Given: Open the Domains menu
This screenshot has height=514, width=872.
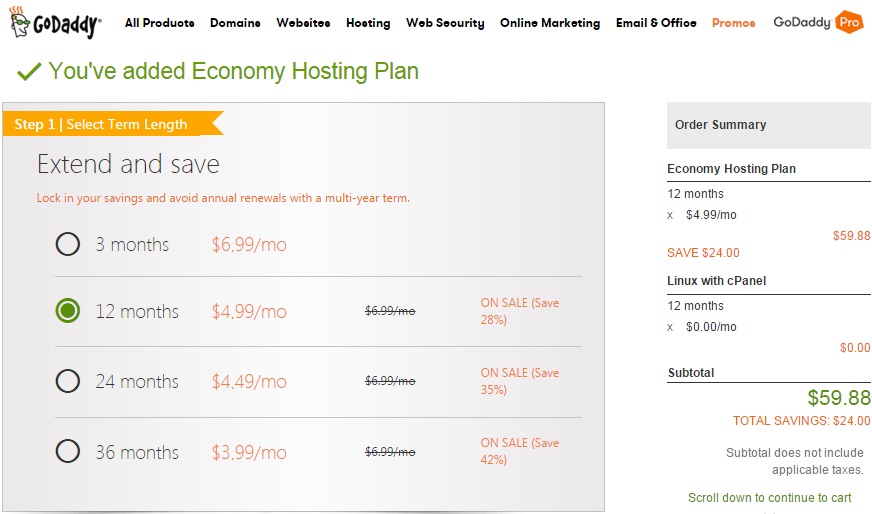Looking at the screenshot, I should tap(236, 23).
